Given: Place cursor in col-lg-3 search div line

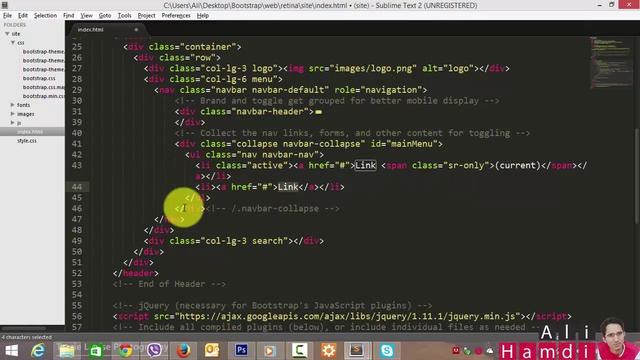Looking at the screenshot, I should [x=234, y=241].
